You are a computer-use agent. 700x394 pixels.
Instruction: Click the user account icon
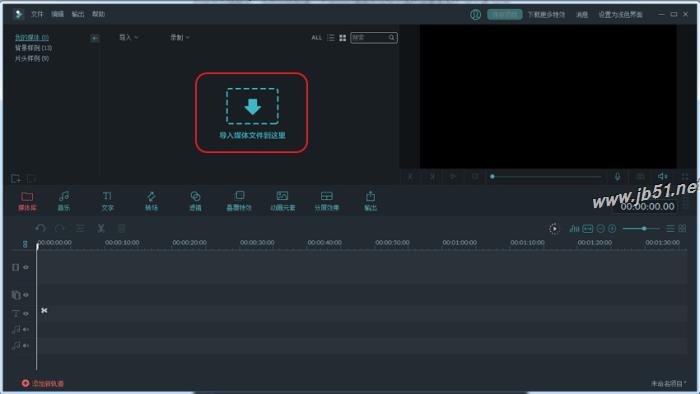pyautogui.click(x=475, y=15)
